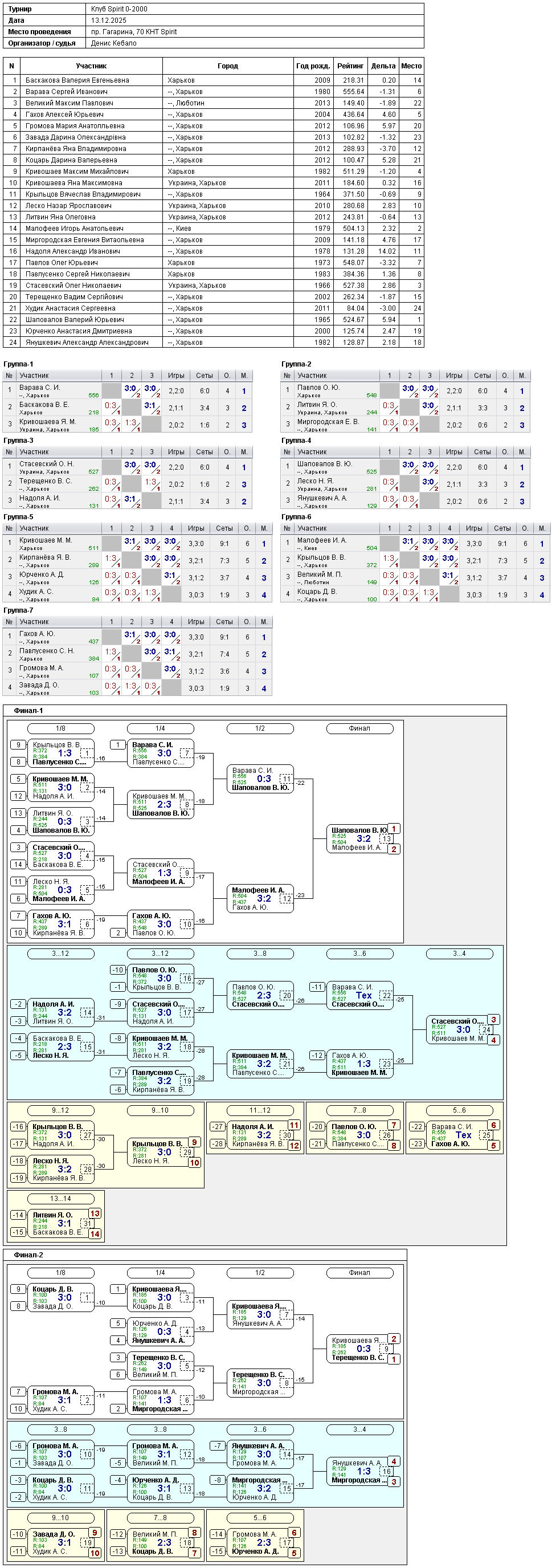556x1568 pixels.
Task: Click the Группа-1 heading
Action: [18, 364]
